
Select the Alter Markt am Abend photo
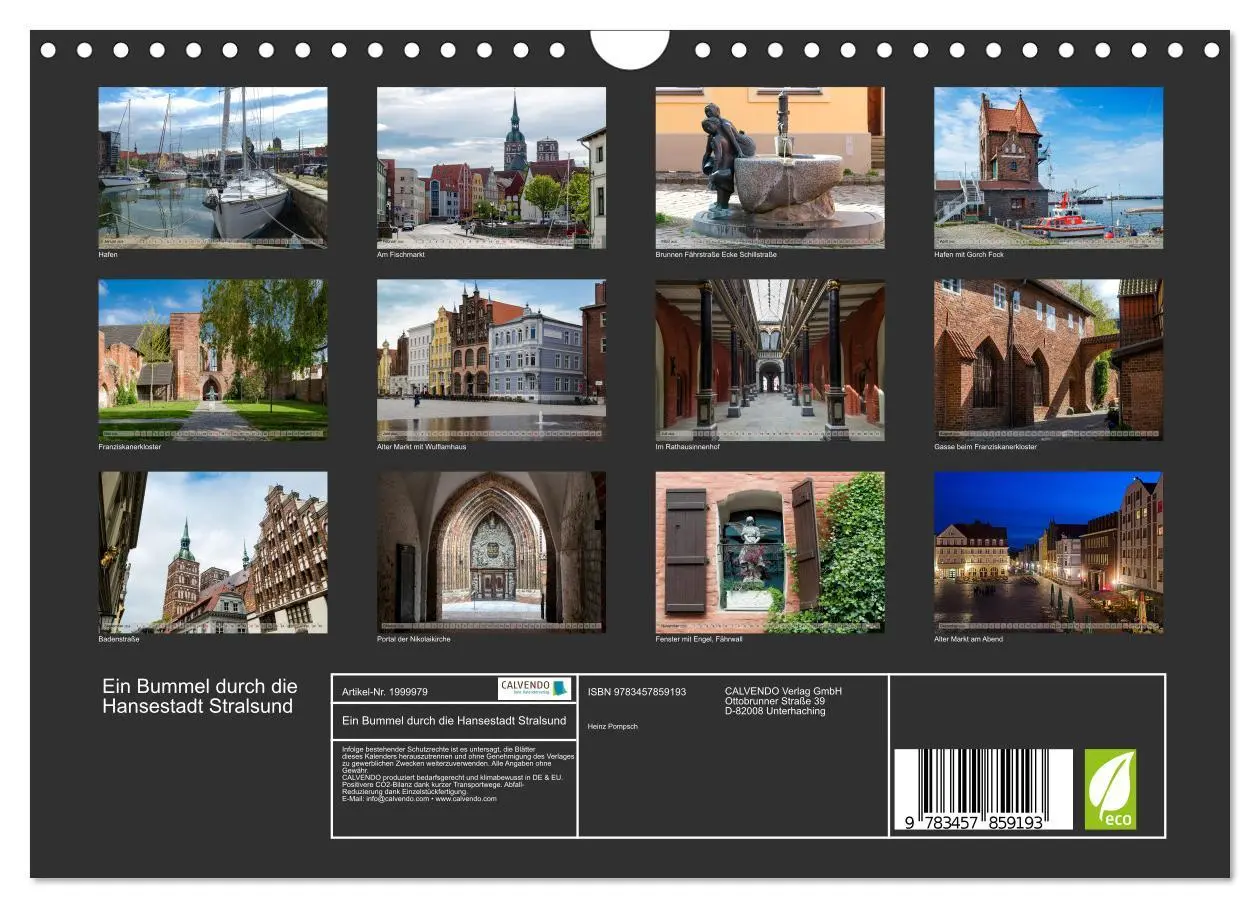point(1048,552)
